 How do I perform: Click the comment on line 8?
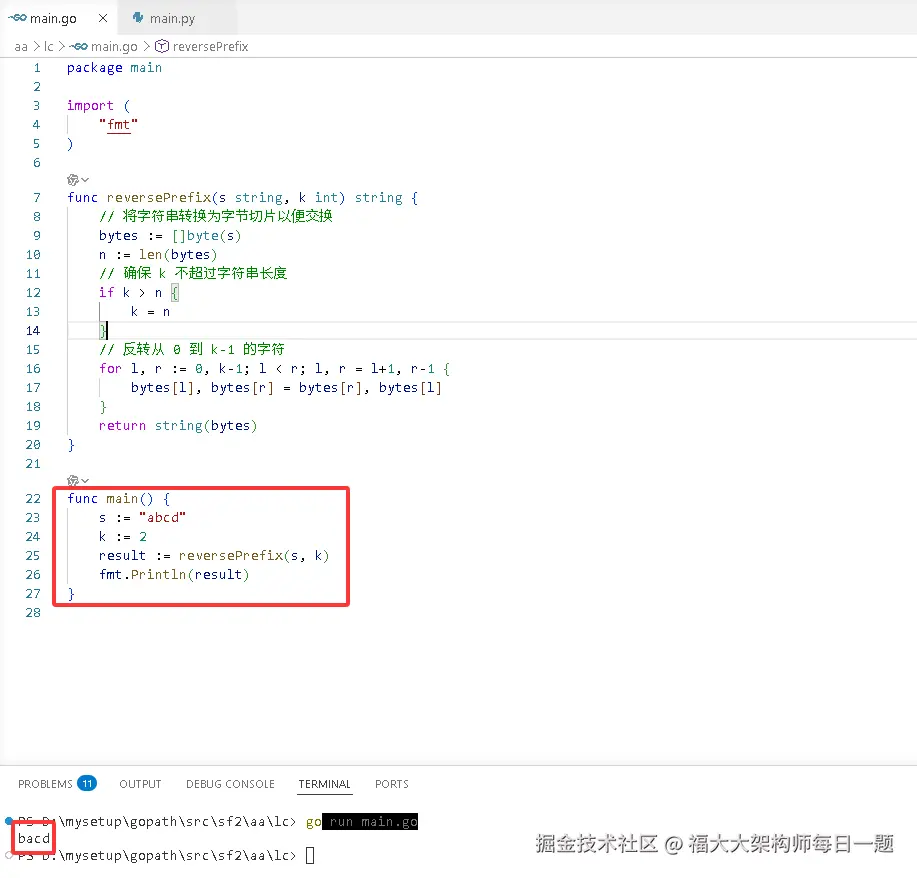pos(216,216)
